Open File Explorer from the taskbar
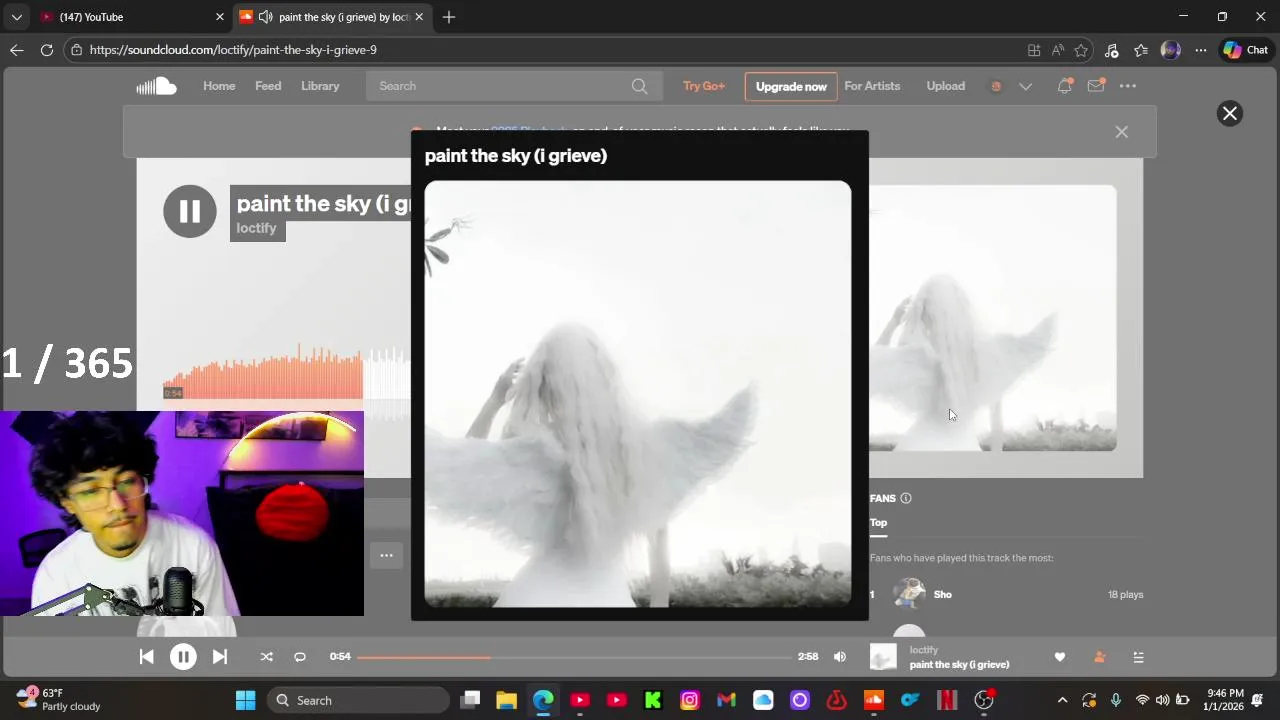Image resolution: width=1280 pixels, height=720 pixels. pos(506,700)
